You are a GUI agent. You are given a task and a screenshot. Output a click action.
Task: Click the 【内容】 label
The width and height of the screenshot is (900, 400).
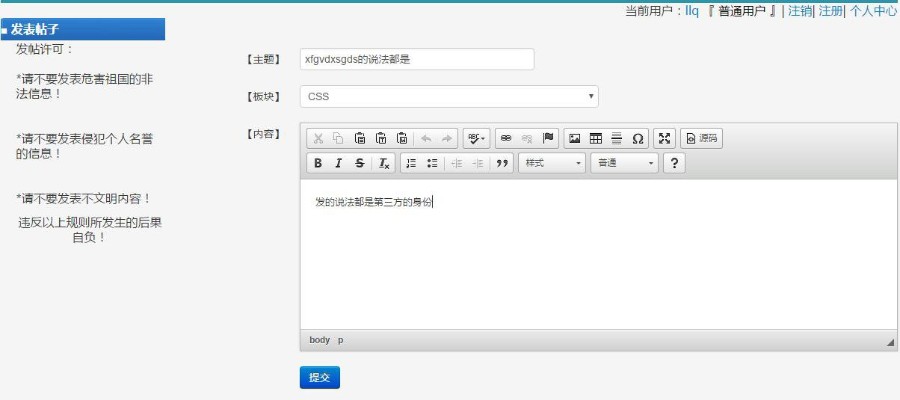[263, 134]
